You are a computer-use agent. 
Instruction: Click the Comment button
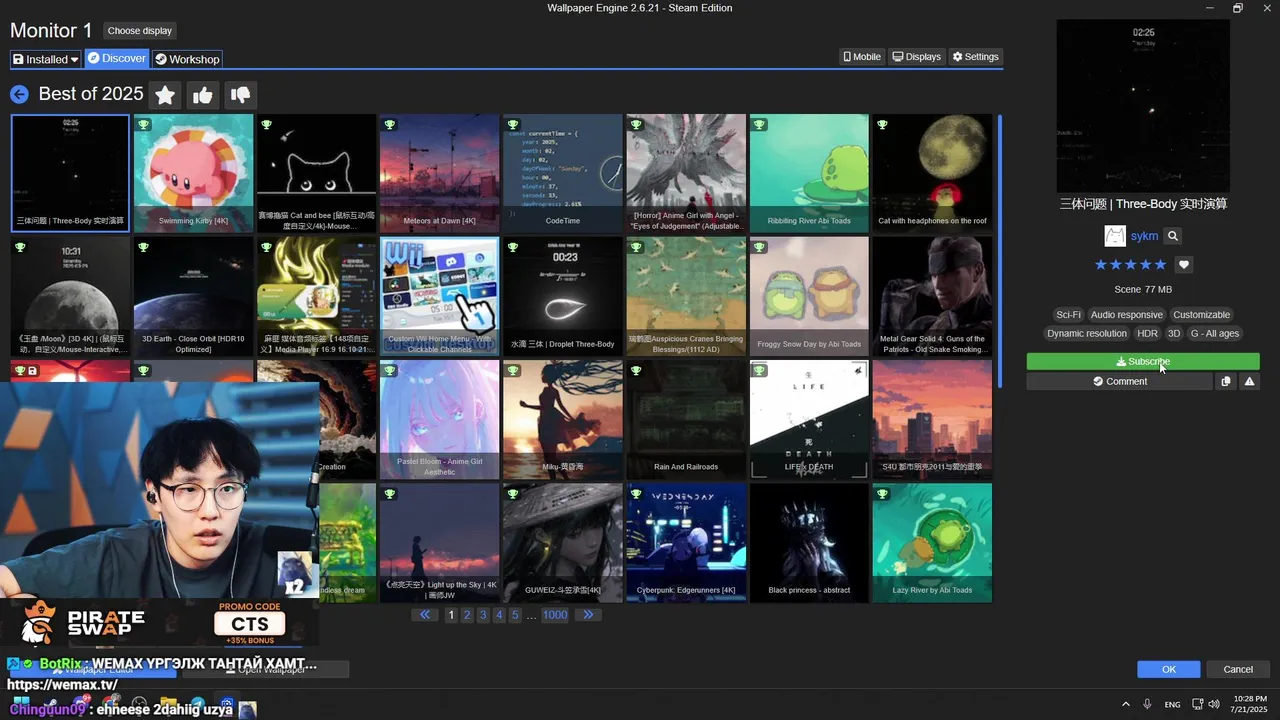[1119, 381]
